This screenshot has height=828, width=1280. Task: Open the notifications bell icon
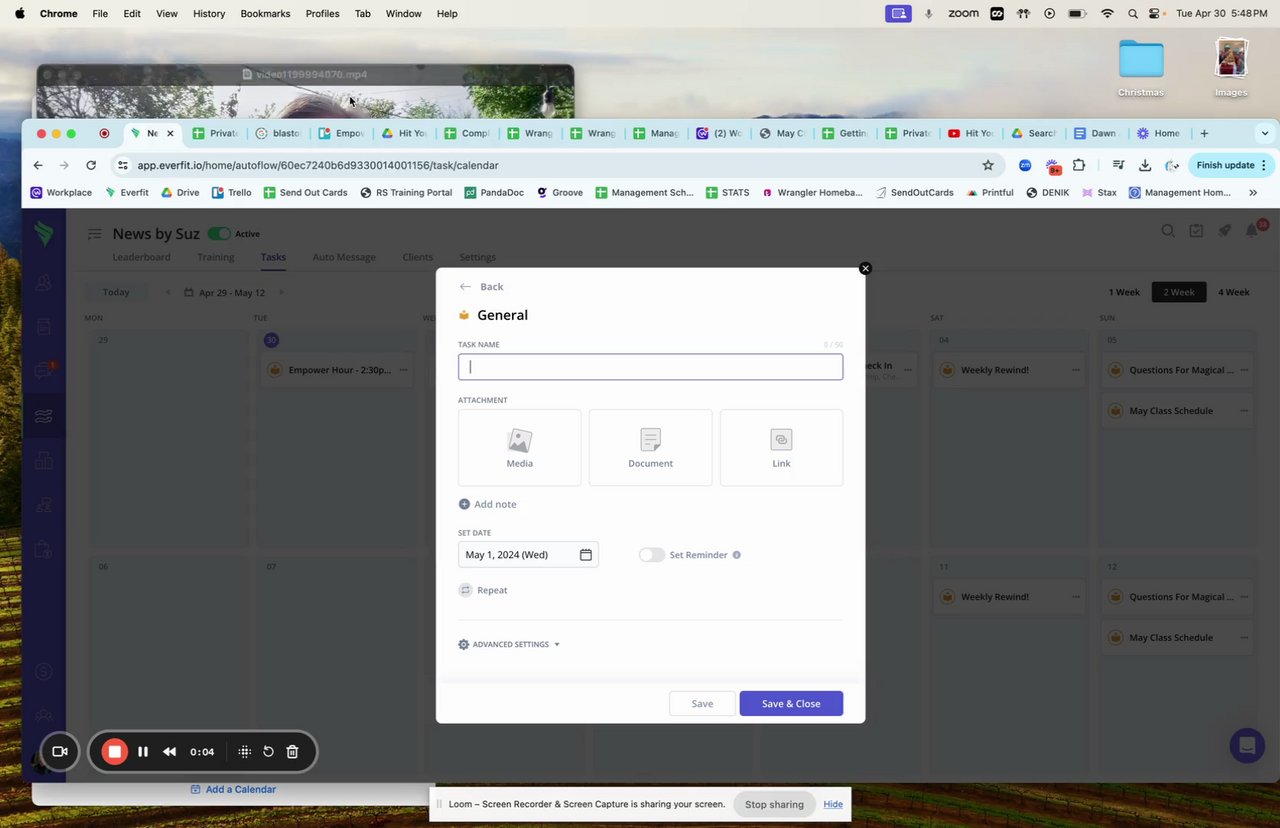[1252, 231]
